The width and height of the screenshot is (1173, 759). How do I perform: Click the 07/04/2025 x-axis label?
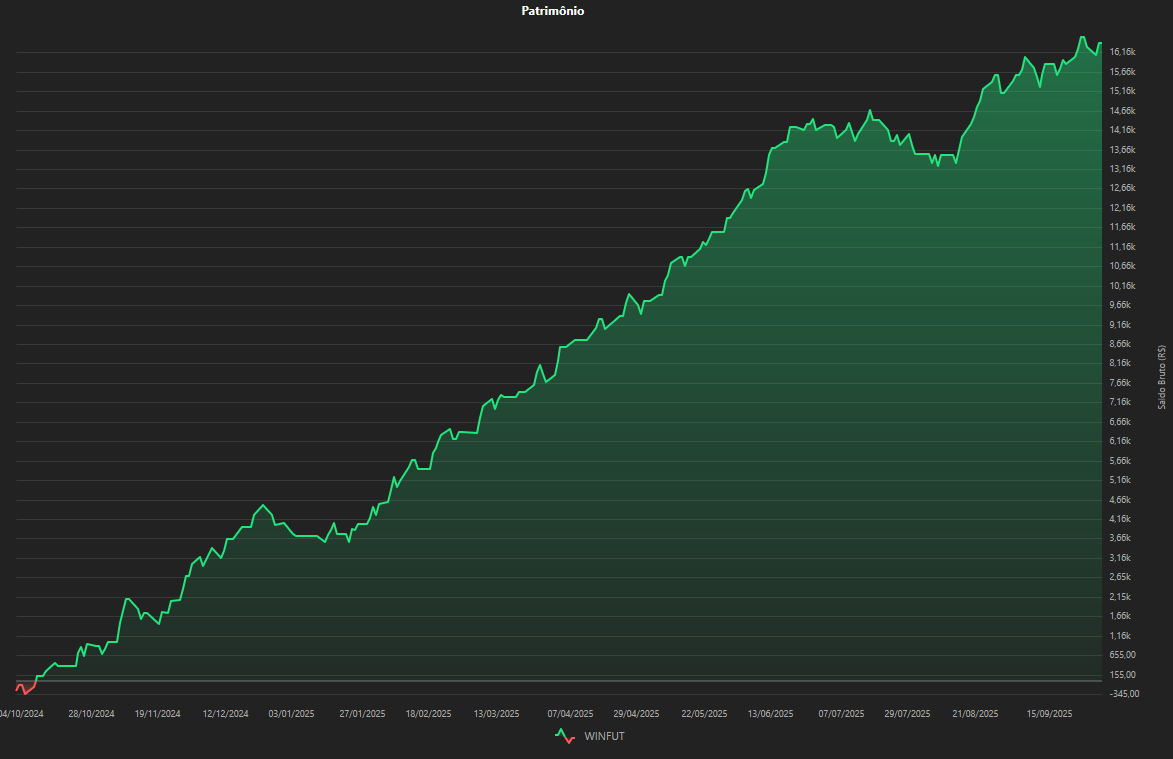pyautogui.click(x=570, y=714)
